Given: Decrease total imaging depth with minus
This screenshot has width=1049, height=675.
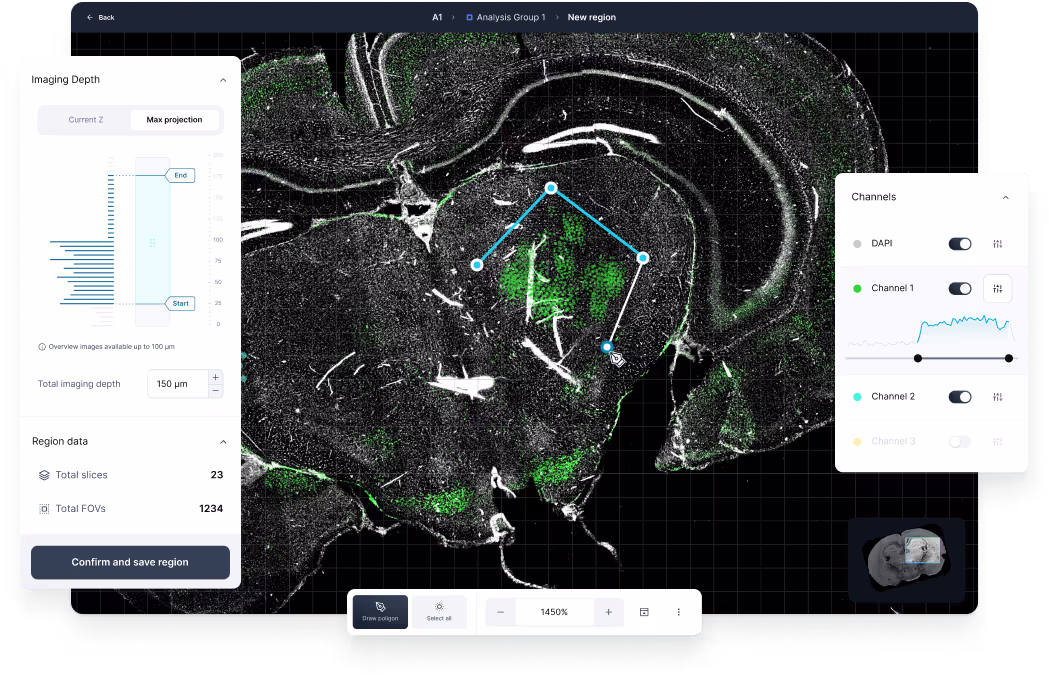Looking at the screenshot, I should click(215, 391).
